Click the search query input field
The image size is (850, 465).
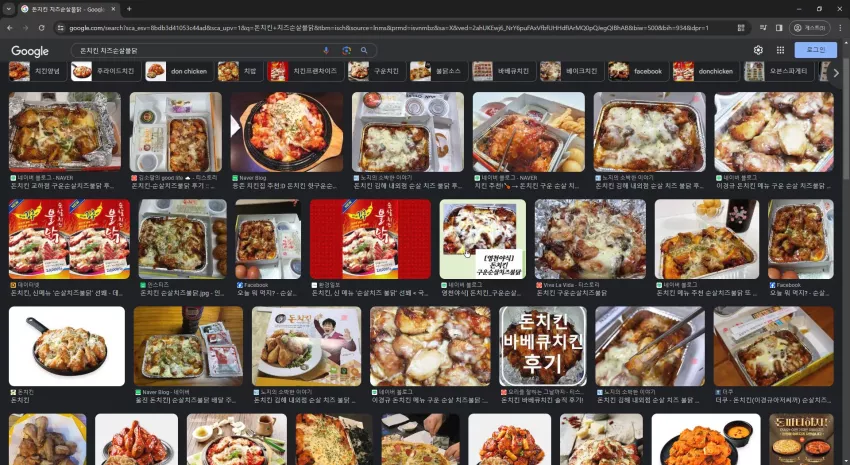click(198, 50)
